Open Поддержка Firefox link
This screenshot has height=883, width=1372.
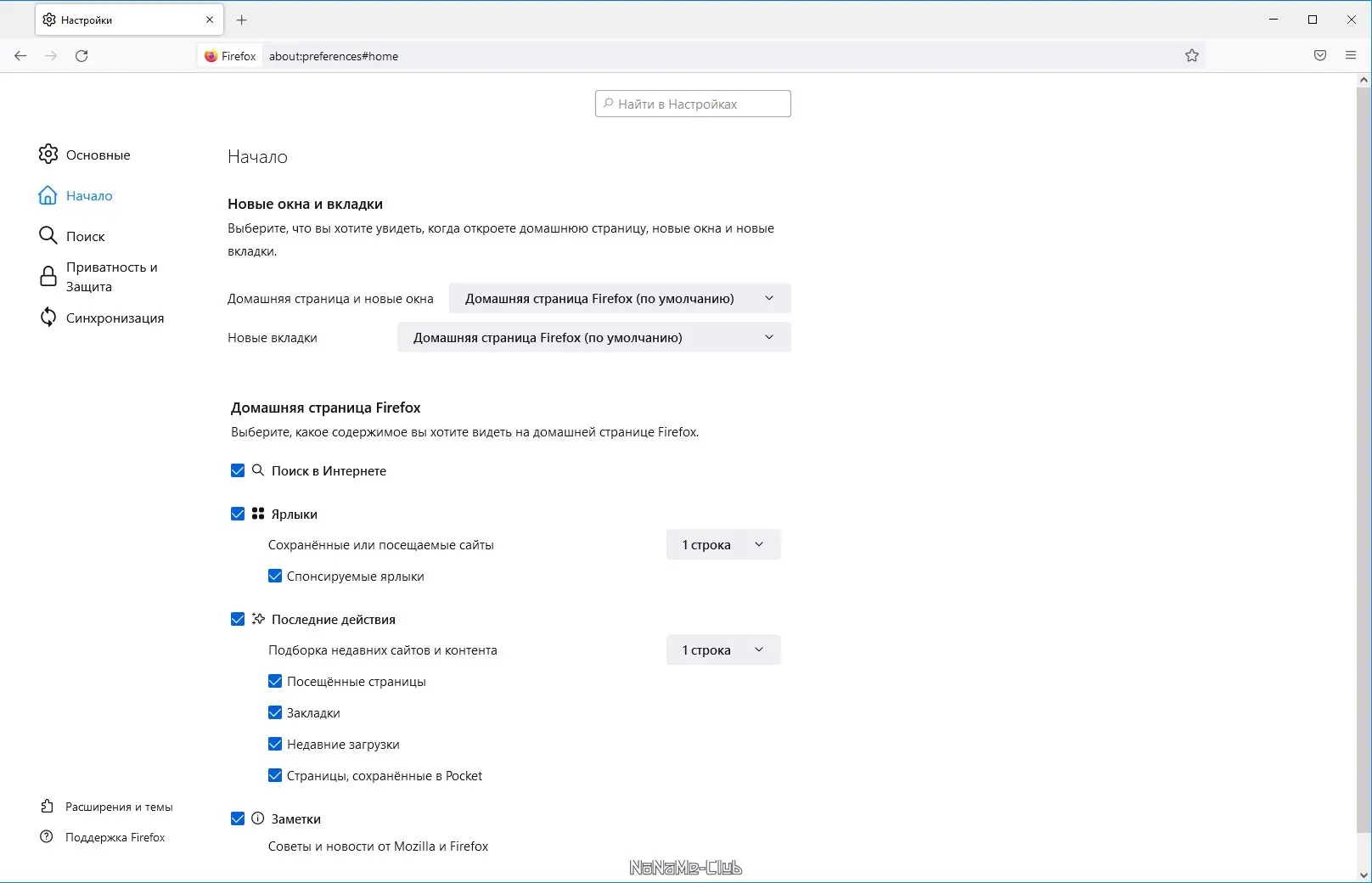(115, 837)
